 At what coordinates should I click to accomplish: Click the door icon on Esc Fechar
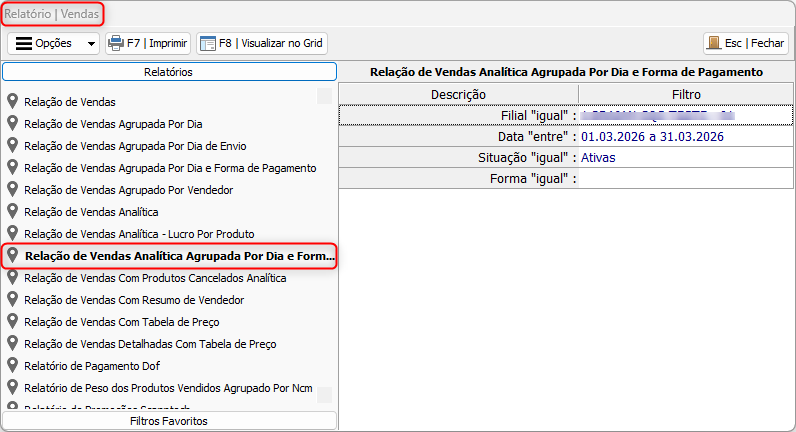click(714, 44)
